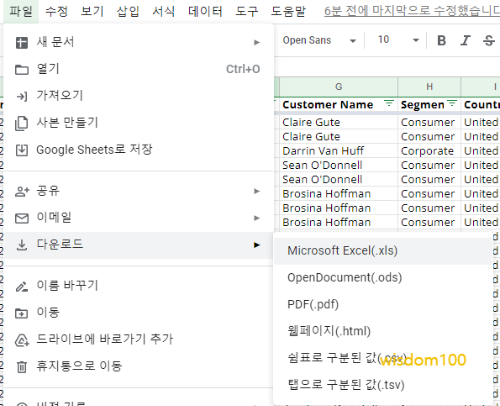Download as Microsoft Excel (.xls)
500x406 pixels.
coord(383,251)
